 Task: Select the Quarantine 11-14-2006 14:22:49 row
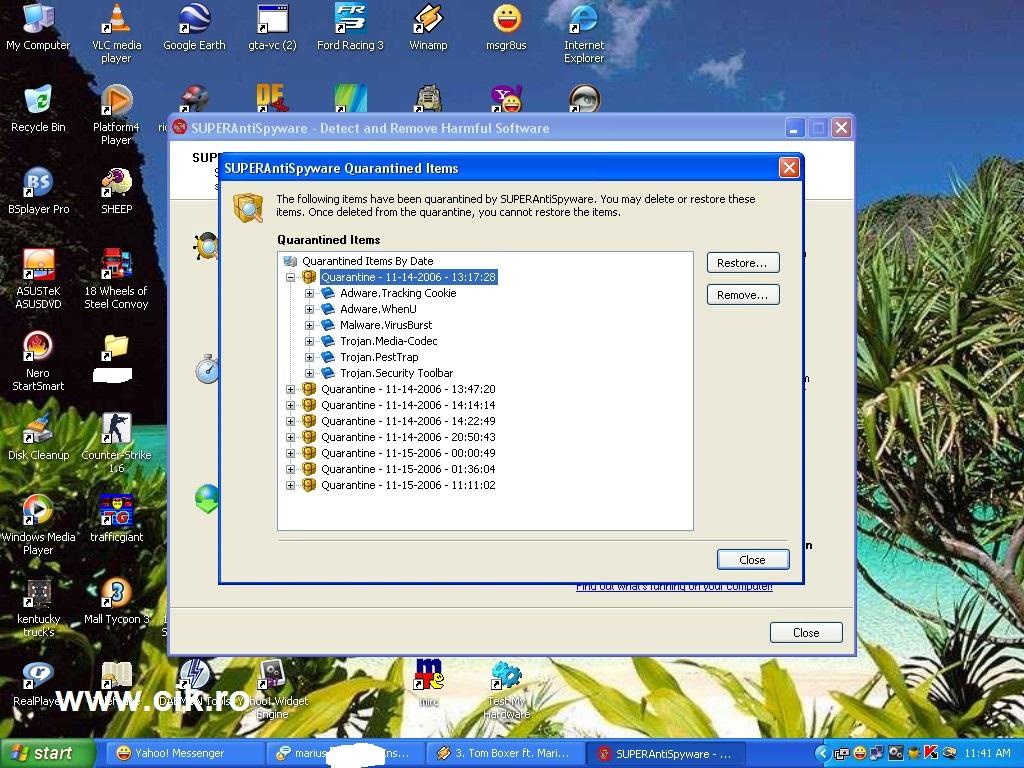click(408, 421)
